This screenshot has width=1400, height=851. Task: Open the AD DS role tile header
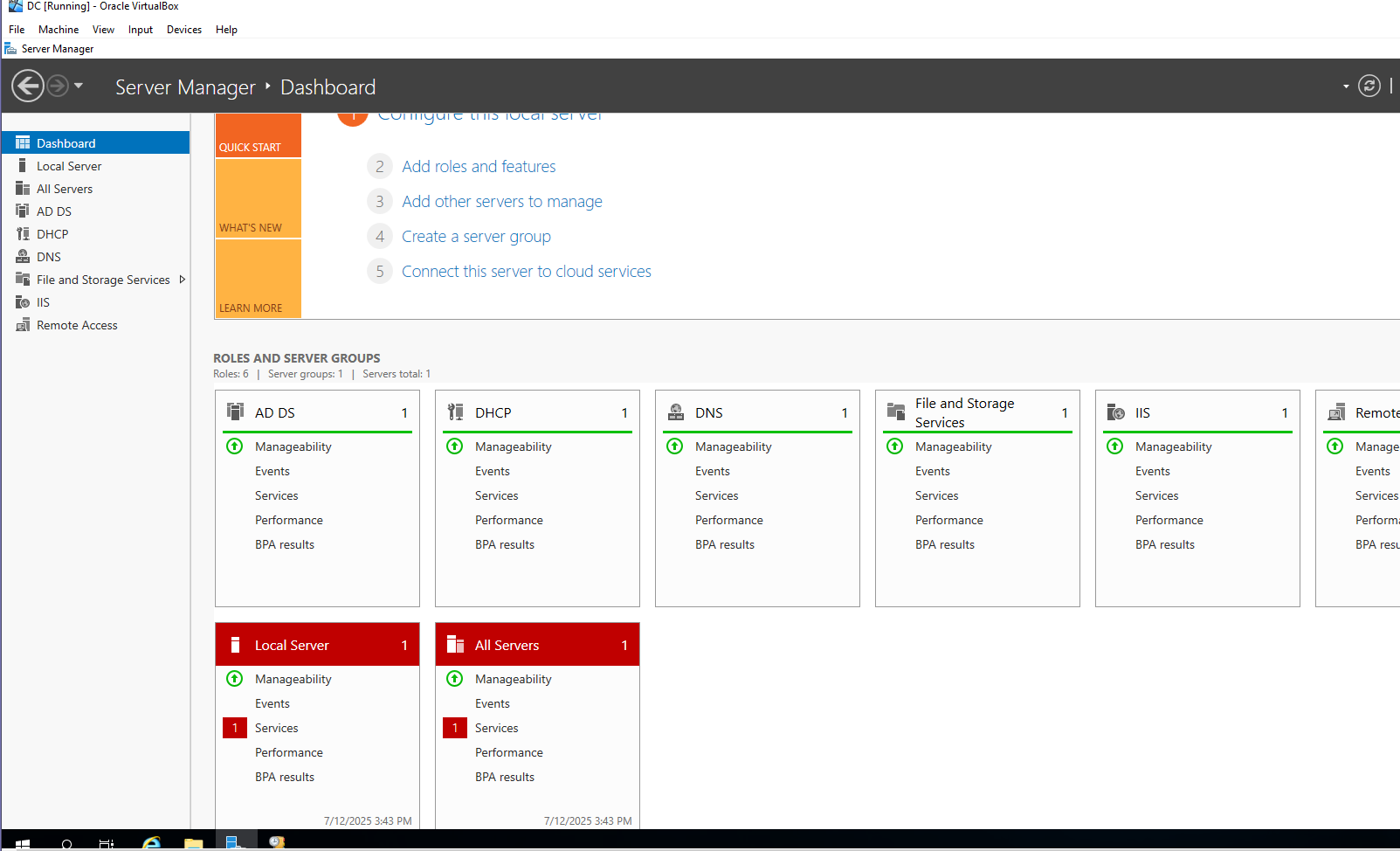point(317,412)
